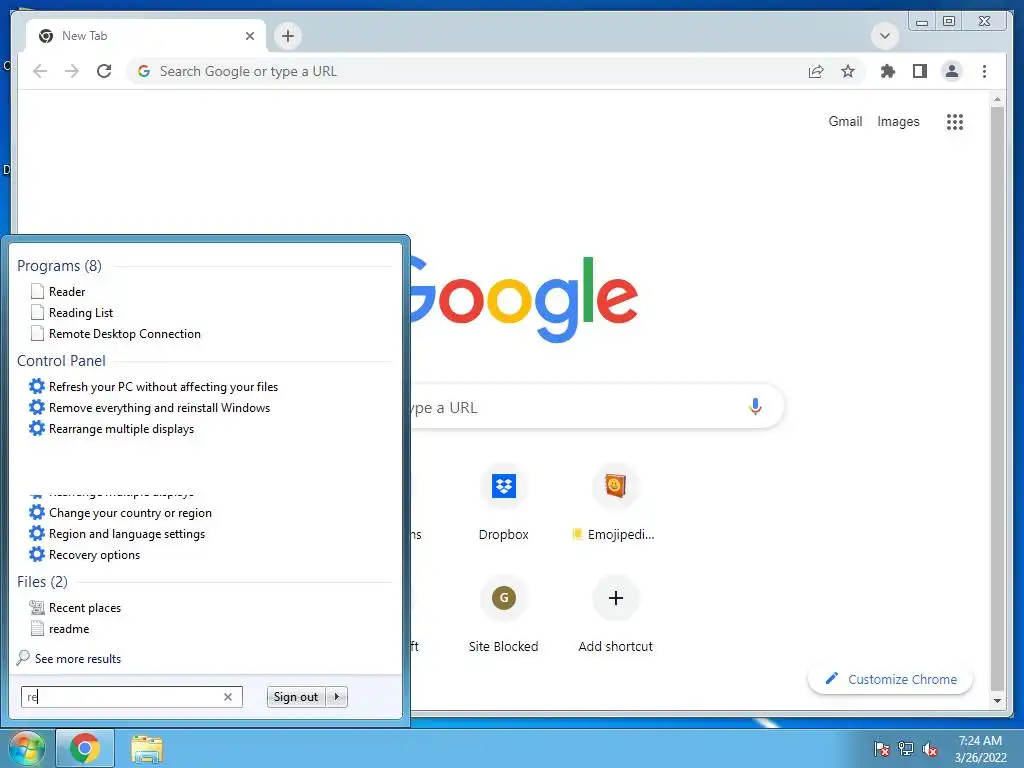Screen dimensions: 1024x768
Task: Click the Windows Start orb
Action: pos(25,748)
